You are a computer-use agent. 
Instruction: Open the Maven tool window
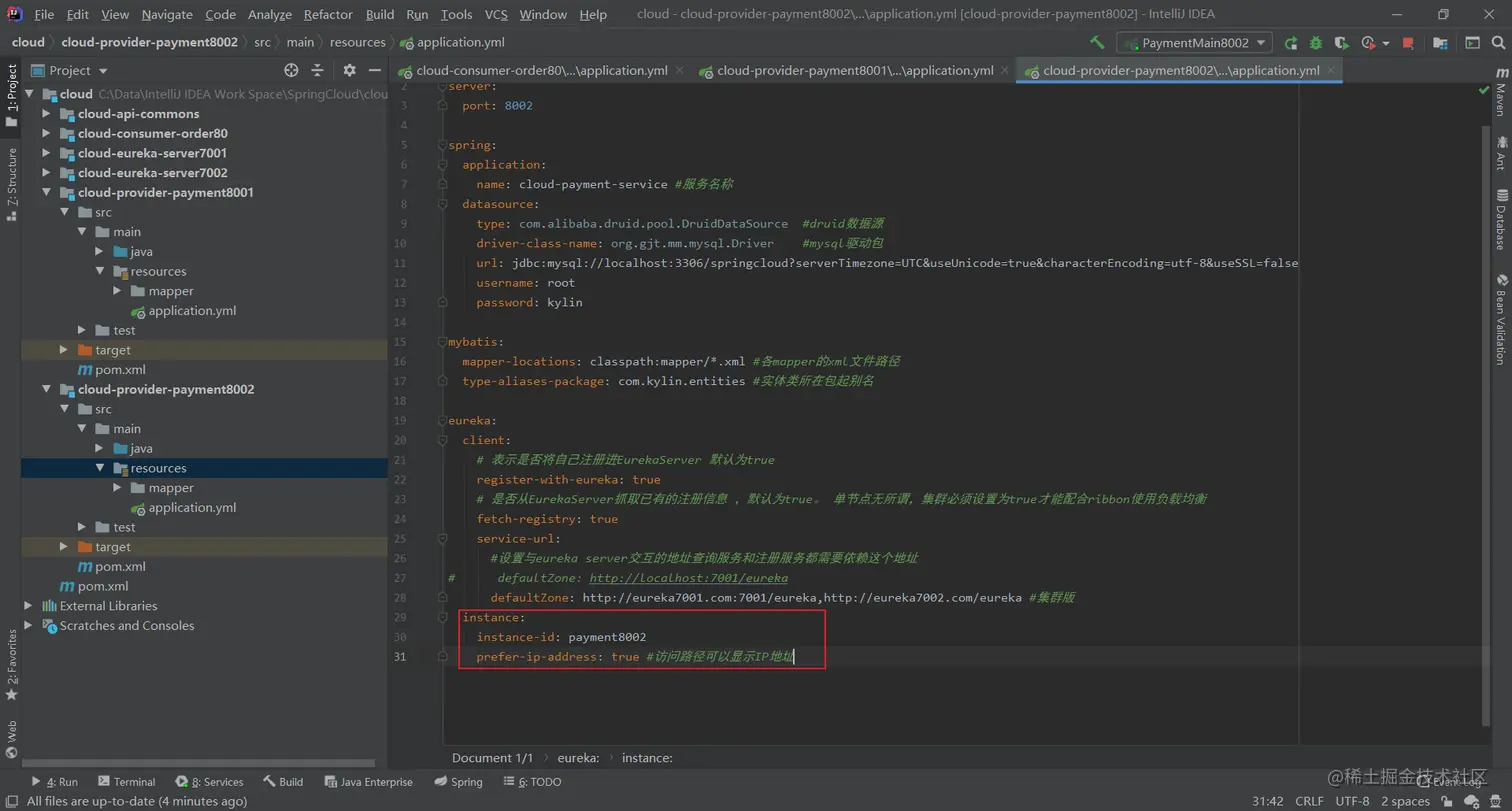pyautogui.click(x=1500, y=93)
